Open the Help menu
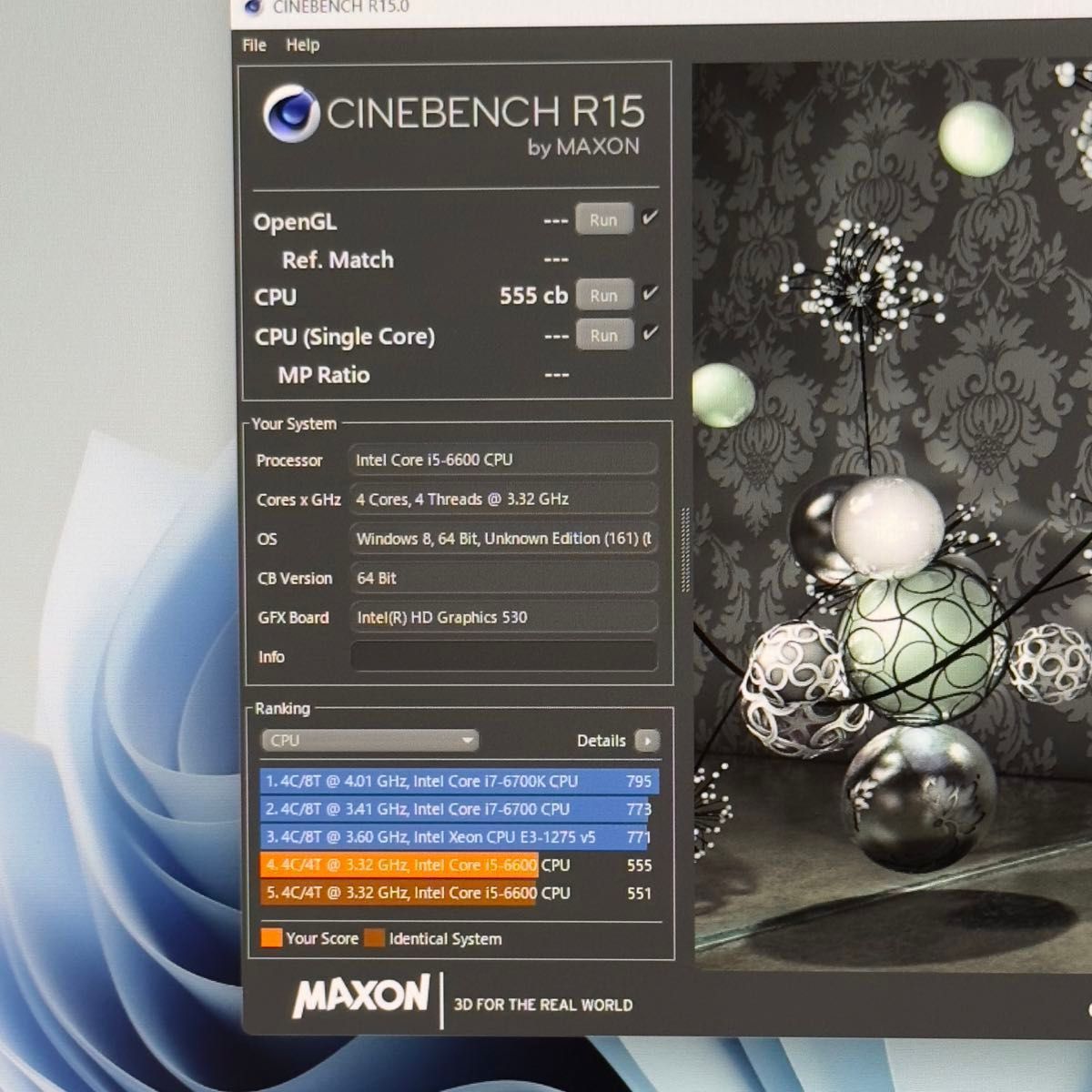 pos(302,45)
